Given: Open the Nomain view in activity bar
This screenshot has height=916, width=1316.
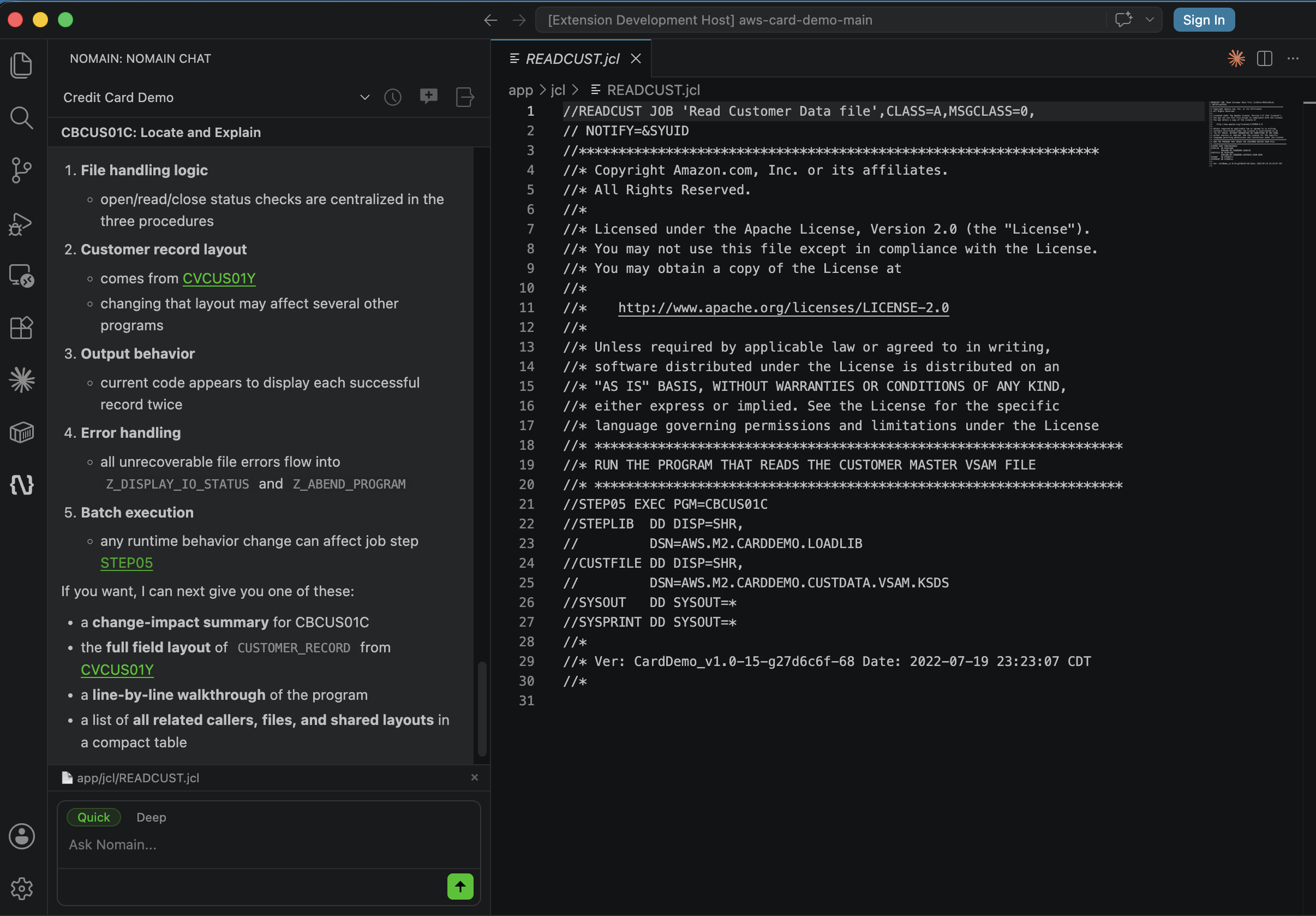Looking at the screenshot, I should point(22,485).
